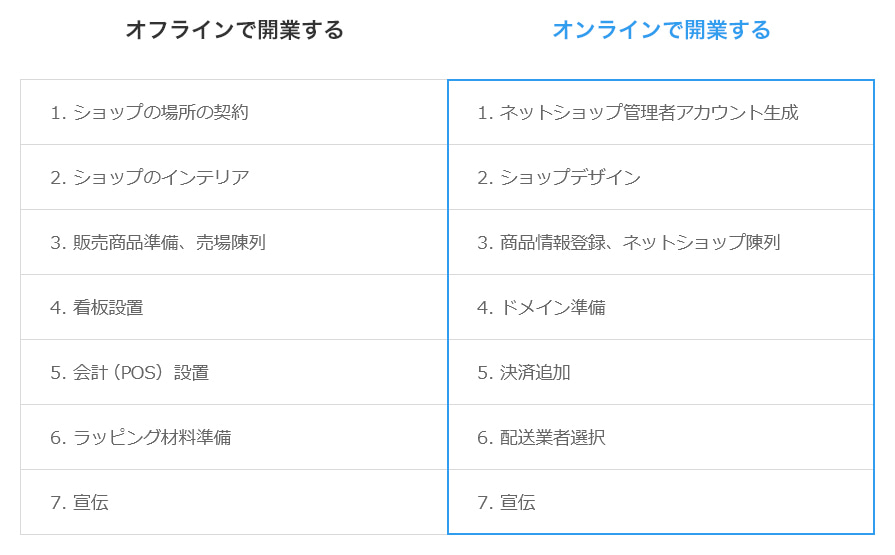Click the online column 宣伝 row
The height and width of the screenshot is (555, 895).
point(661,502)
